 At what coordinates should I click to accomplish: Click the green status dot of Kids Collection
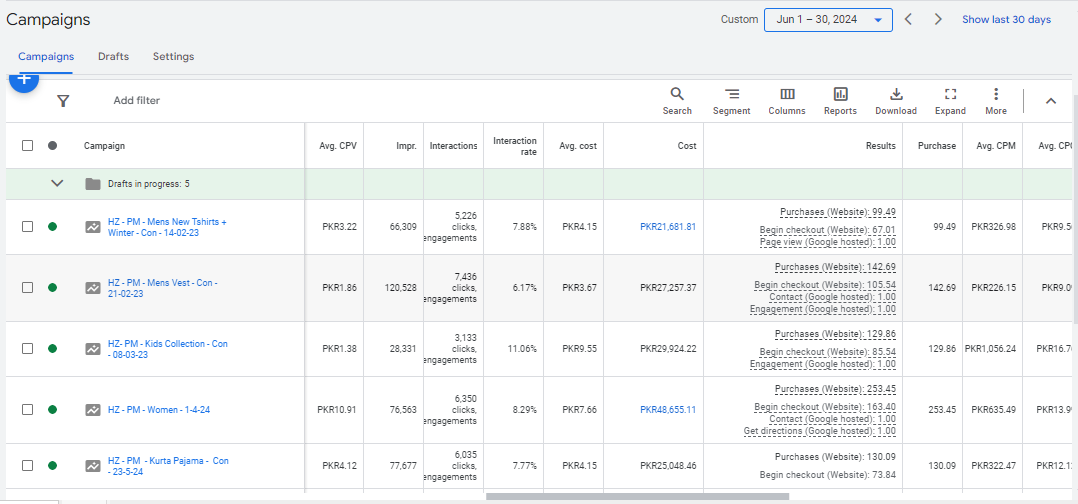(52, 349)
